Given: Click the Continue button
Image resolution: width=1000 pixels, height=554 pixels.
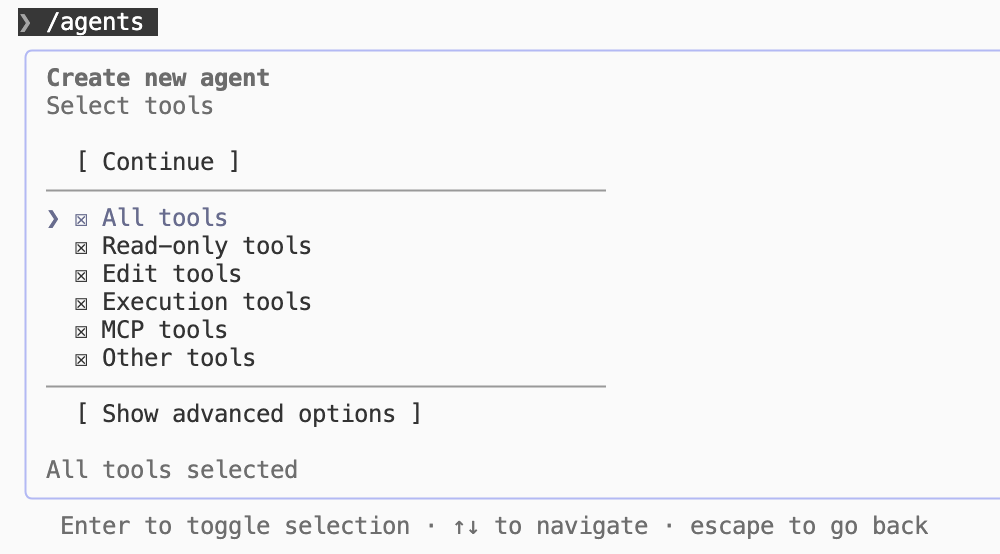Looking at the screenshot, I should coord(158,161).
